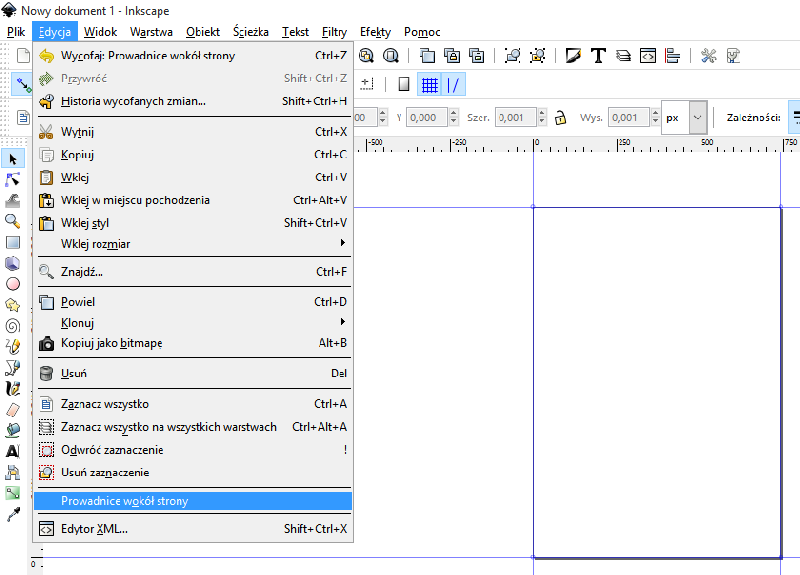The image size is (800, 575).
Task: Toggle snapping to guides
Action: click(x=453, y=85)
